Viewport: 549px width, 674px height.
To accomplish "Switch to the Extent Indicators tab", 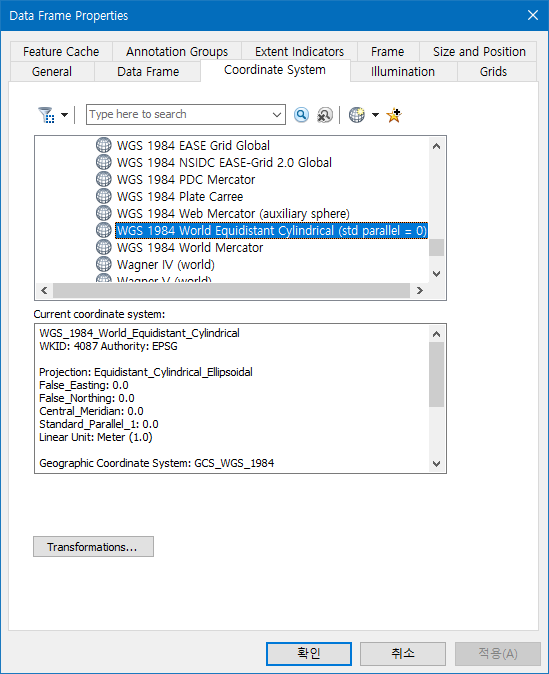I will (299, 52).
